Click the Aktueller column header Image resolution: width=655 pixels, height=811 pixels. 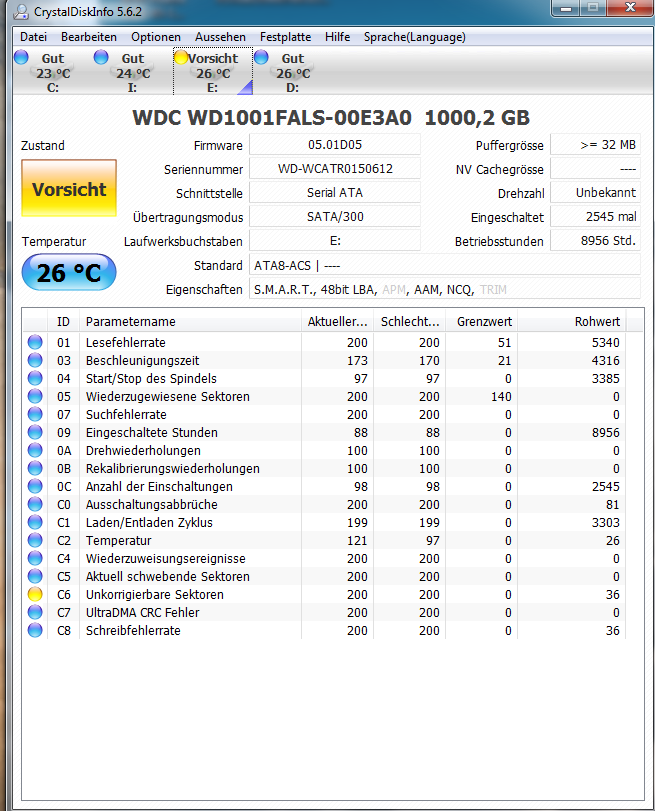coord(337,321)
